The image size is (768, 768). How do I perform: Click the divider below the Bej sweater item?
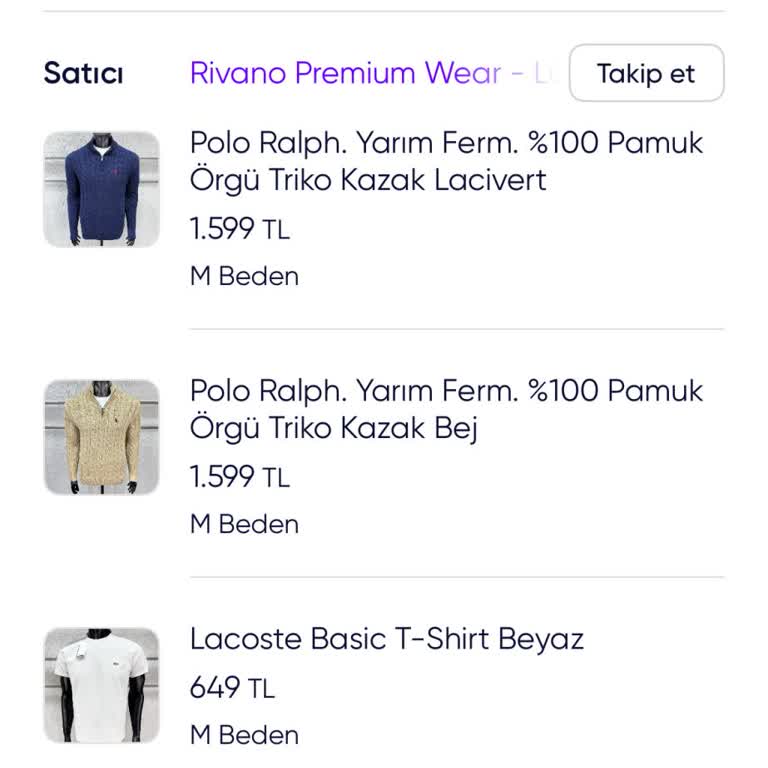point(456,577)
